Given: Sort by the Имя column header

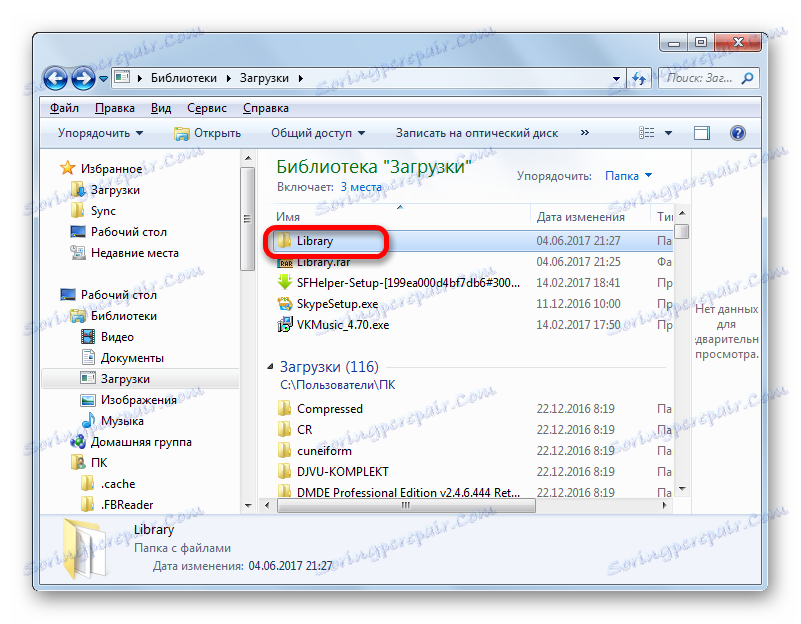Looking at the screenshot, I should point(401,217).
